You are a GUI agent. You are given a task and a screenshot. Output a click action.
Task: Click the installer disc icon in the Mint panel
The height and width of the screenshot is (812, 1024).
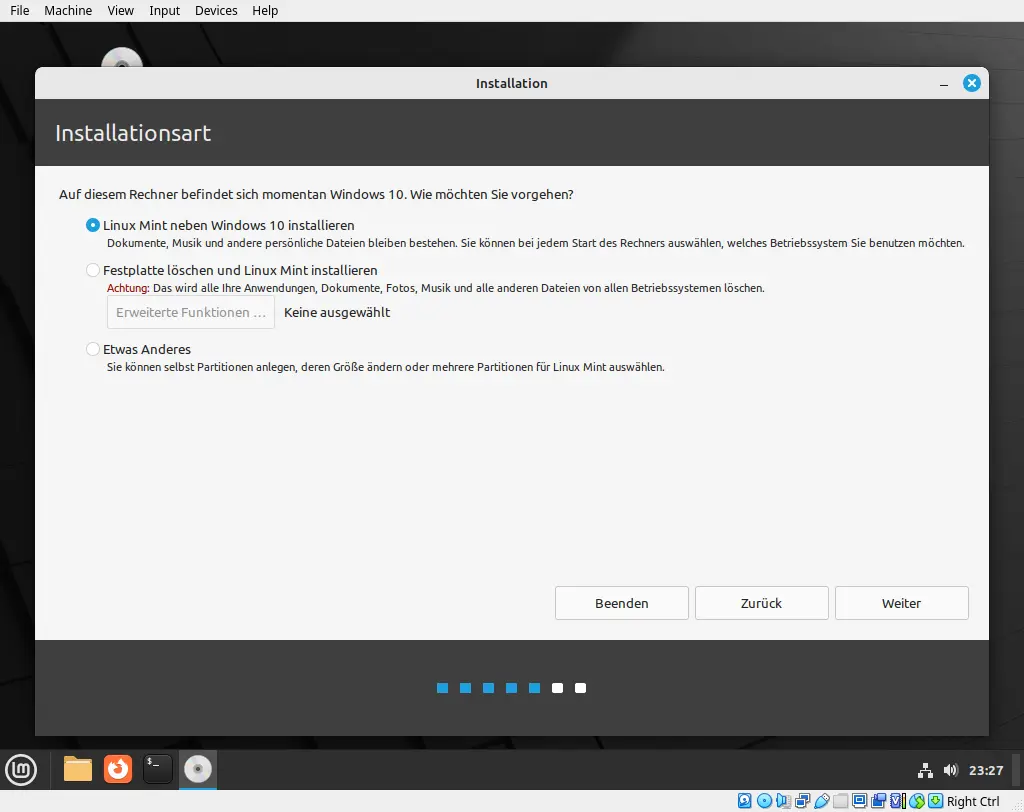pyautogui.click(x=198, y=769)
